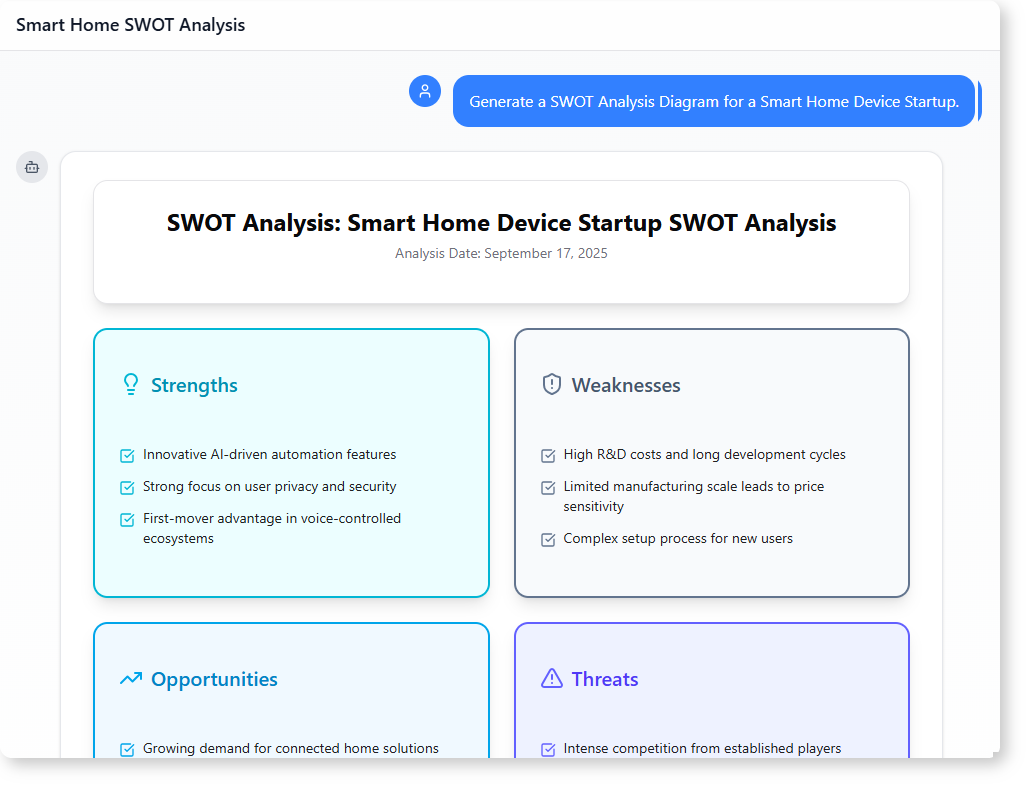
Task: Click the SWOT Analysis main report title
Action: (501, 222)
